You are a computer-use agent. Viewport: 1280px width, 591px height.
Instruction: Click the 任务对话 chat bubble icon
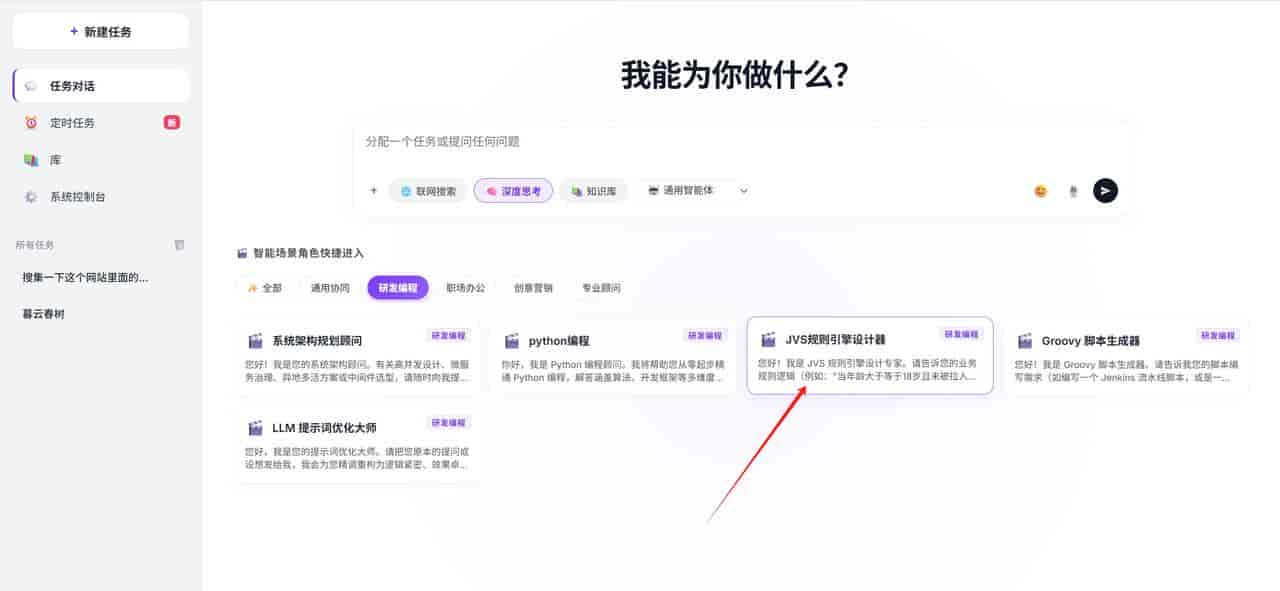tap(31, 86)
